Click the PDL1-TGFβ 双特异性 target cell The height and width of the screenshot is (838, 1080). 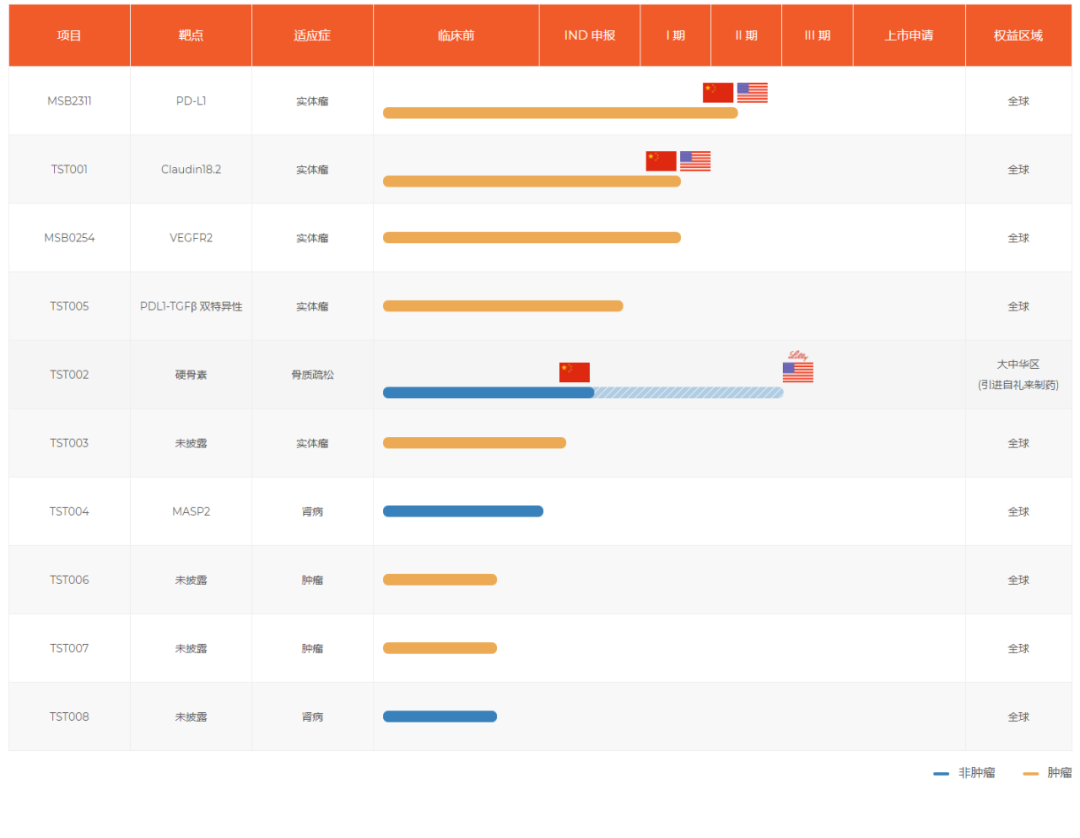point(191,306)
